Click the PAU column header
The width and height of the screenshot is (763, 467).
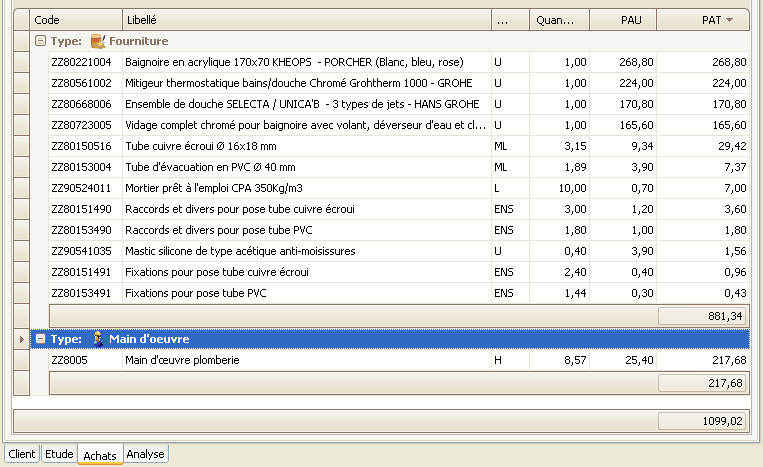pos(622,20)
